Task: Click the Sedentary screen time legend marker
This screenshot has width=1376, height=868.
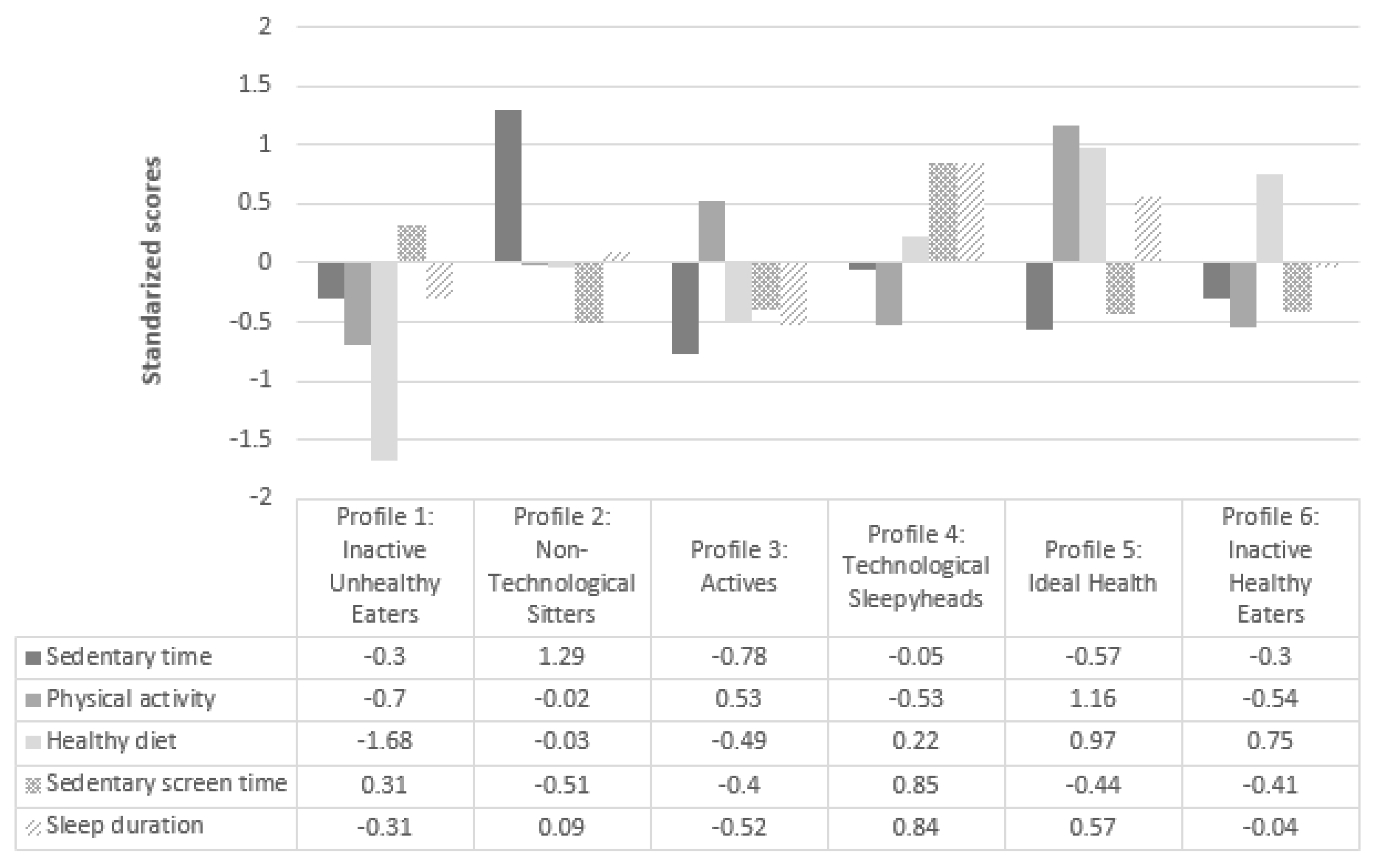Action: tap(33, 785)
